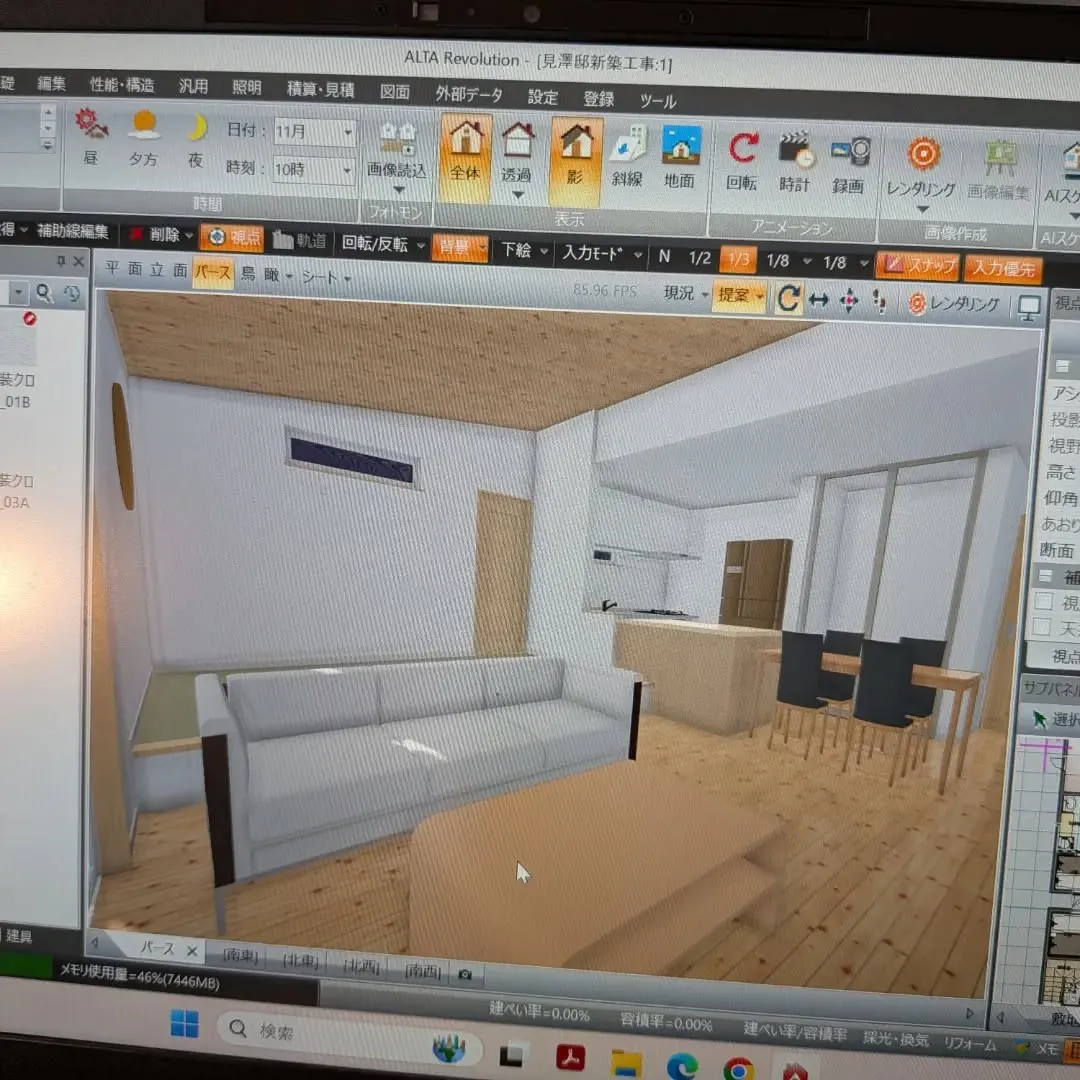
Task: Click the ribbon レンダリング rendering icon
Action: coord(922,167)
